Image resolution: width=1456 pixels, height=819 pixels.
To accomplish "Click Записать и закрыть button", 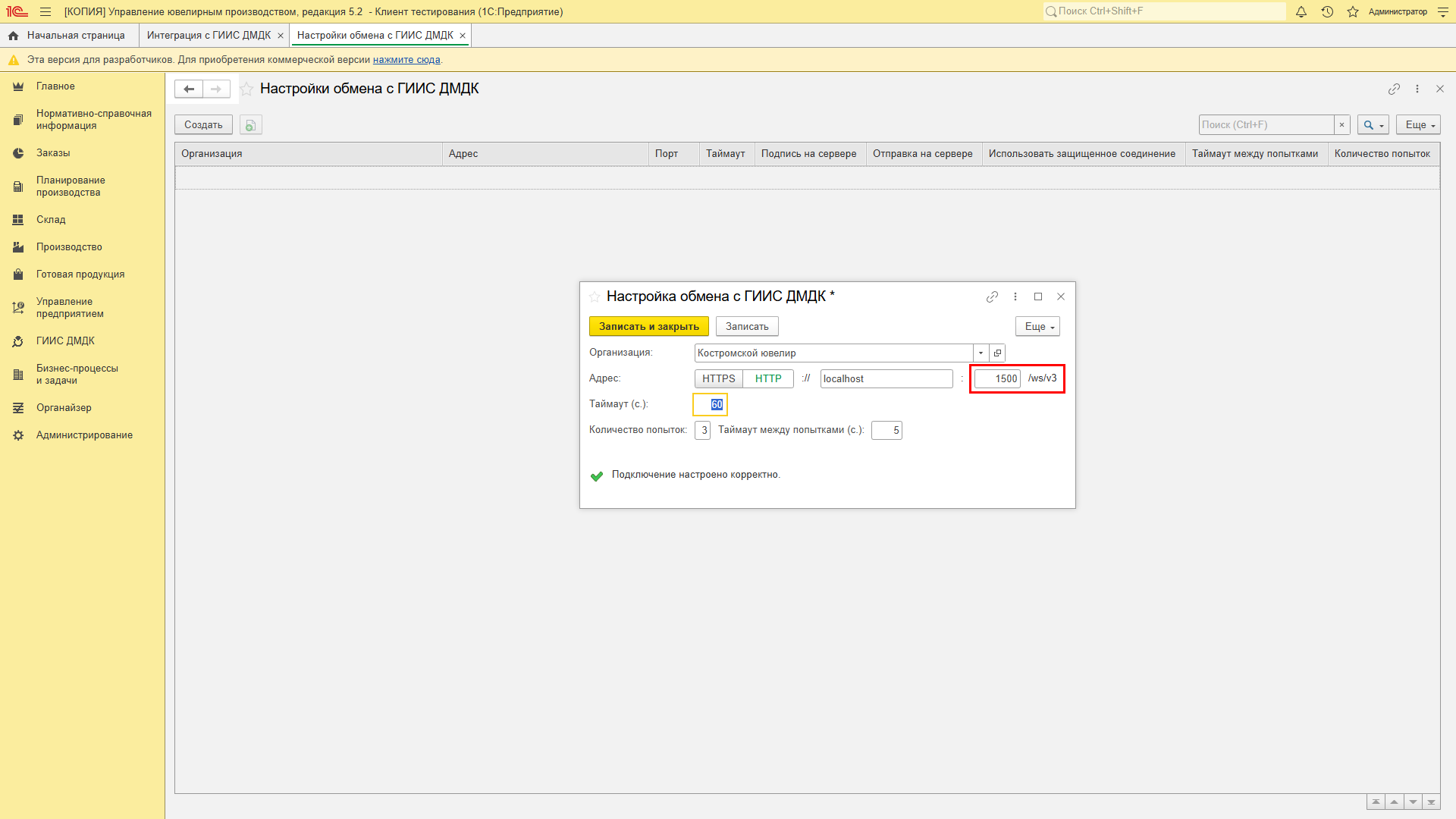I will (x=649, y=327).
